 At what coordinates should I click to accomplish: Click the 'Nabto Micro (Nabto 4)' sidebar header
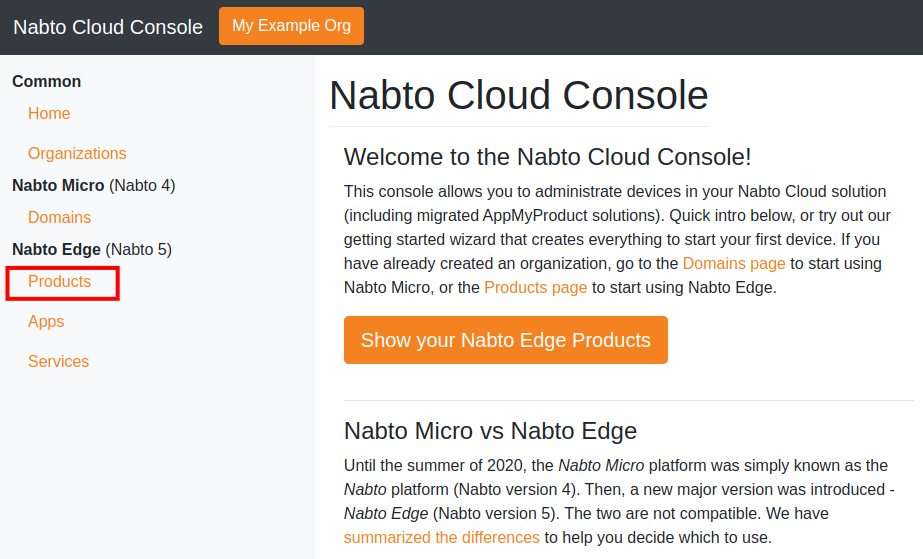tap(93, 186)
